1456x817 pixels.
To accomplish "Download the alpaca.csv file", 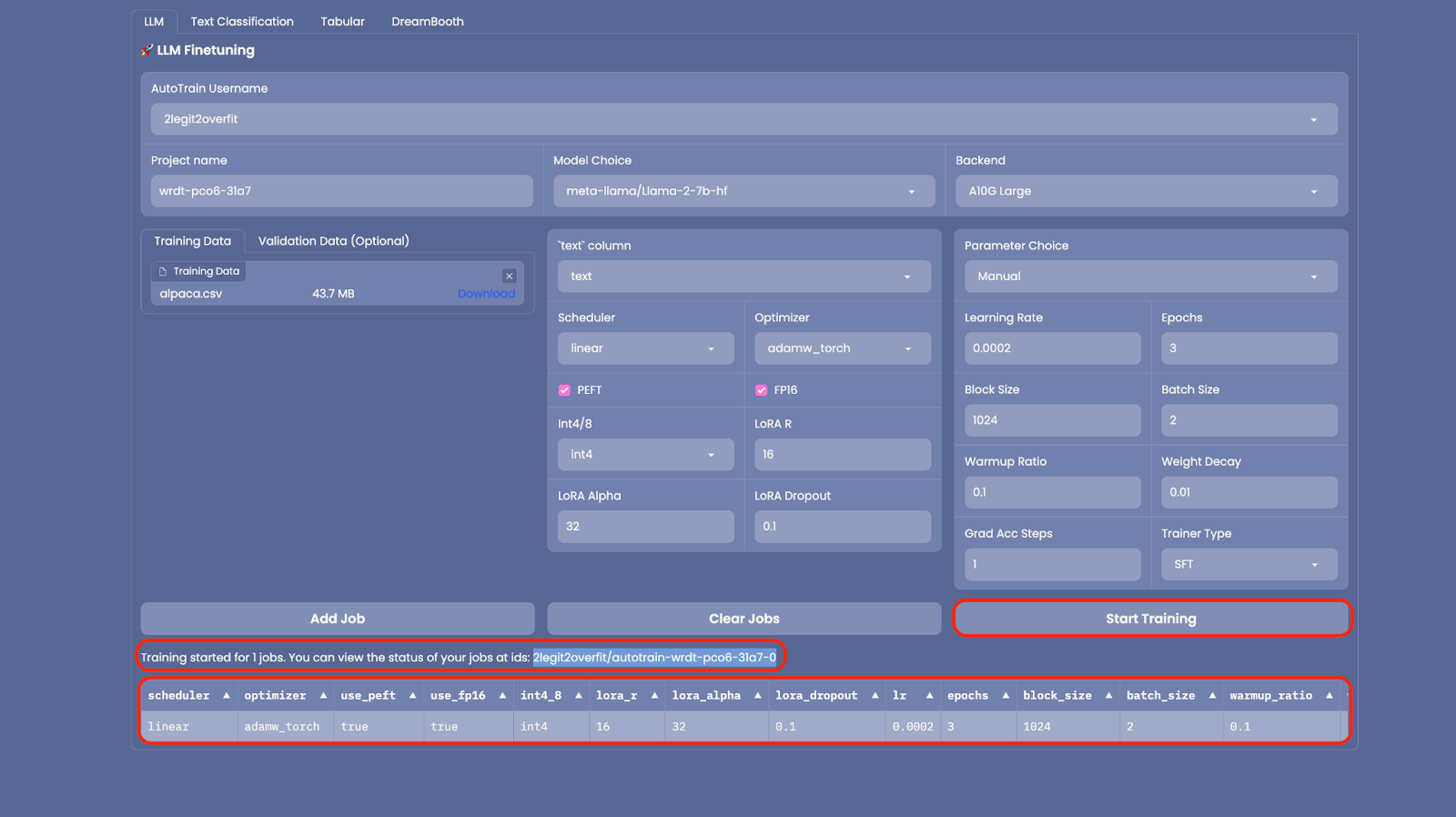I will tap(486, 294).
